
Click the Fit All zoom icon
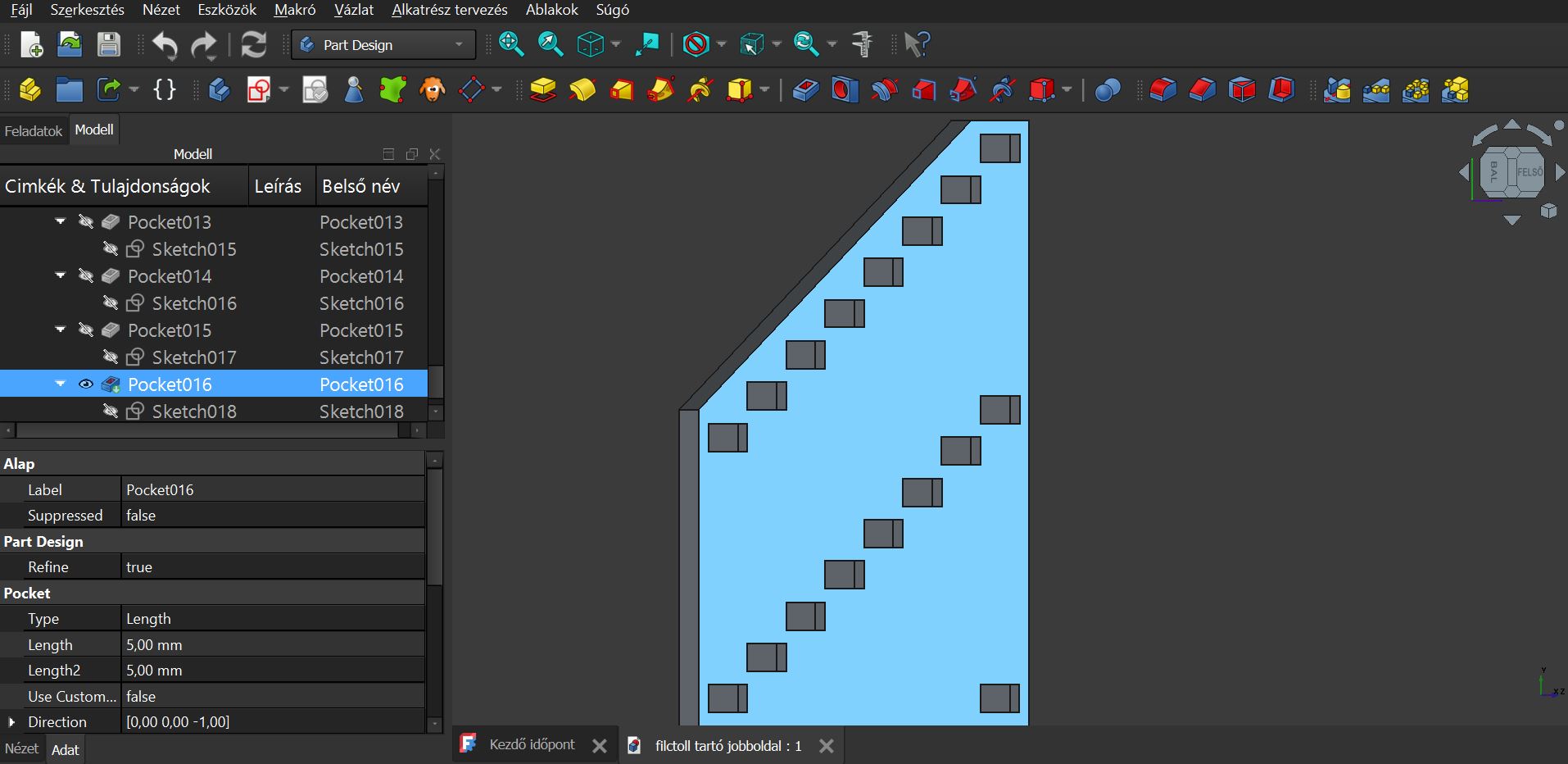tap(511, 45)
